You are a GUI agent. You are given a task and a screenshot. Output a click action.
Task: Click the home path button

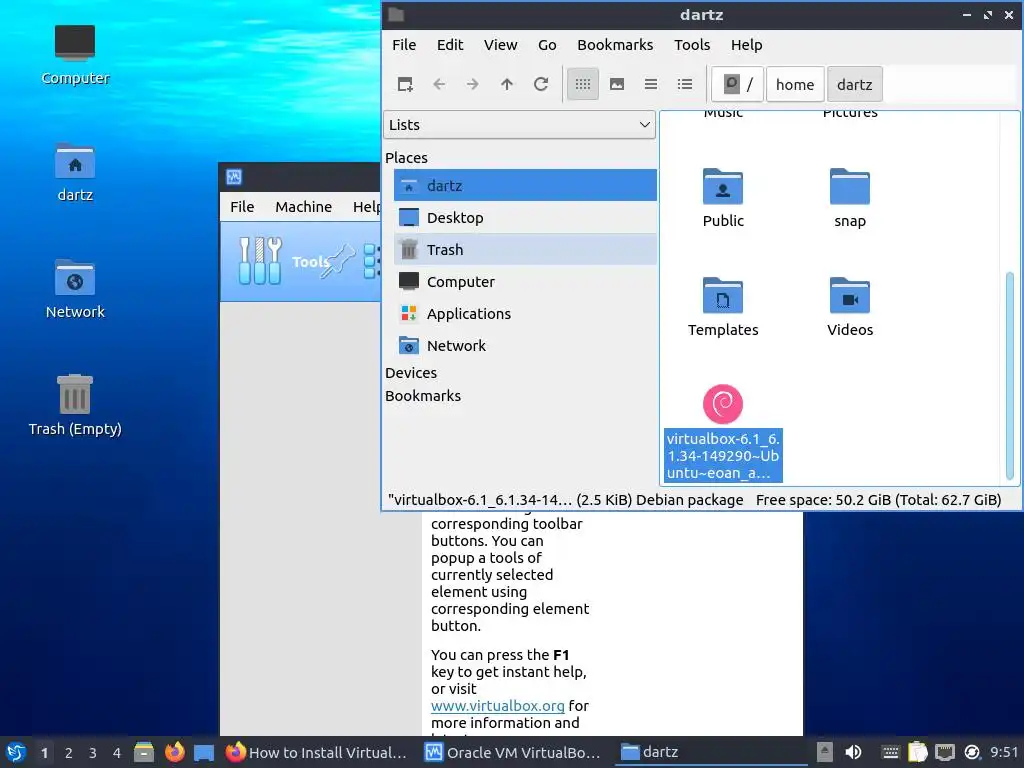pos(795,84)
